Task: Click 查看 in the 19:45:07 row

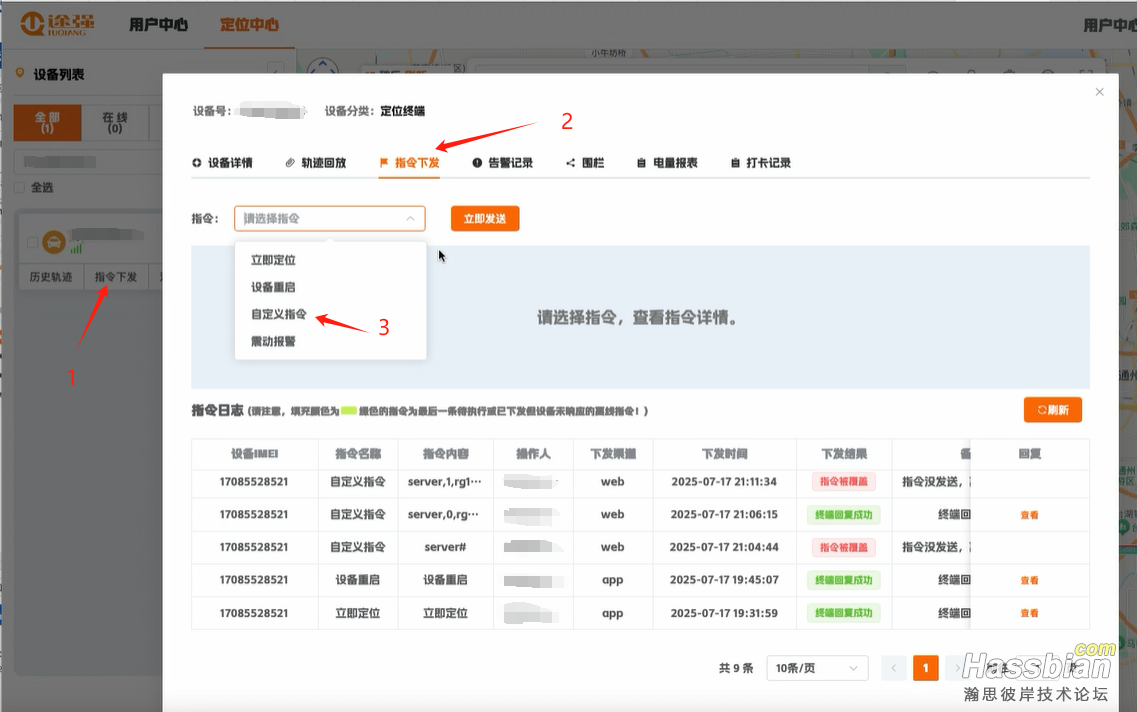Action: 1029,580
